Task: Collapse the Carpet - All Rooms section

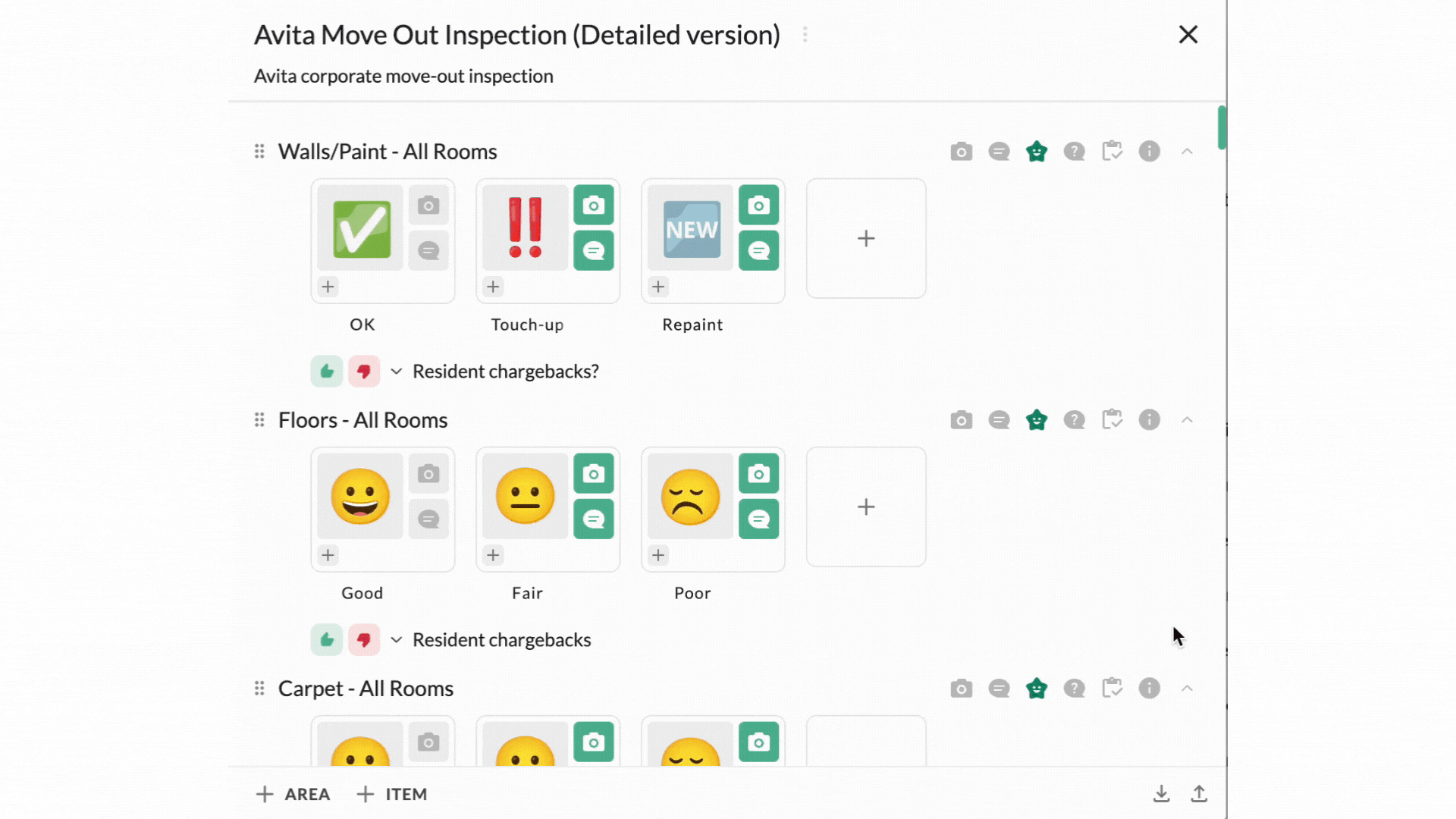Action: tap(1187, 689)
